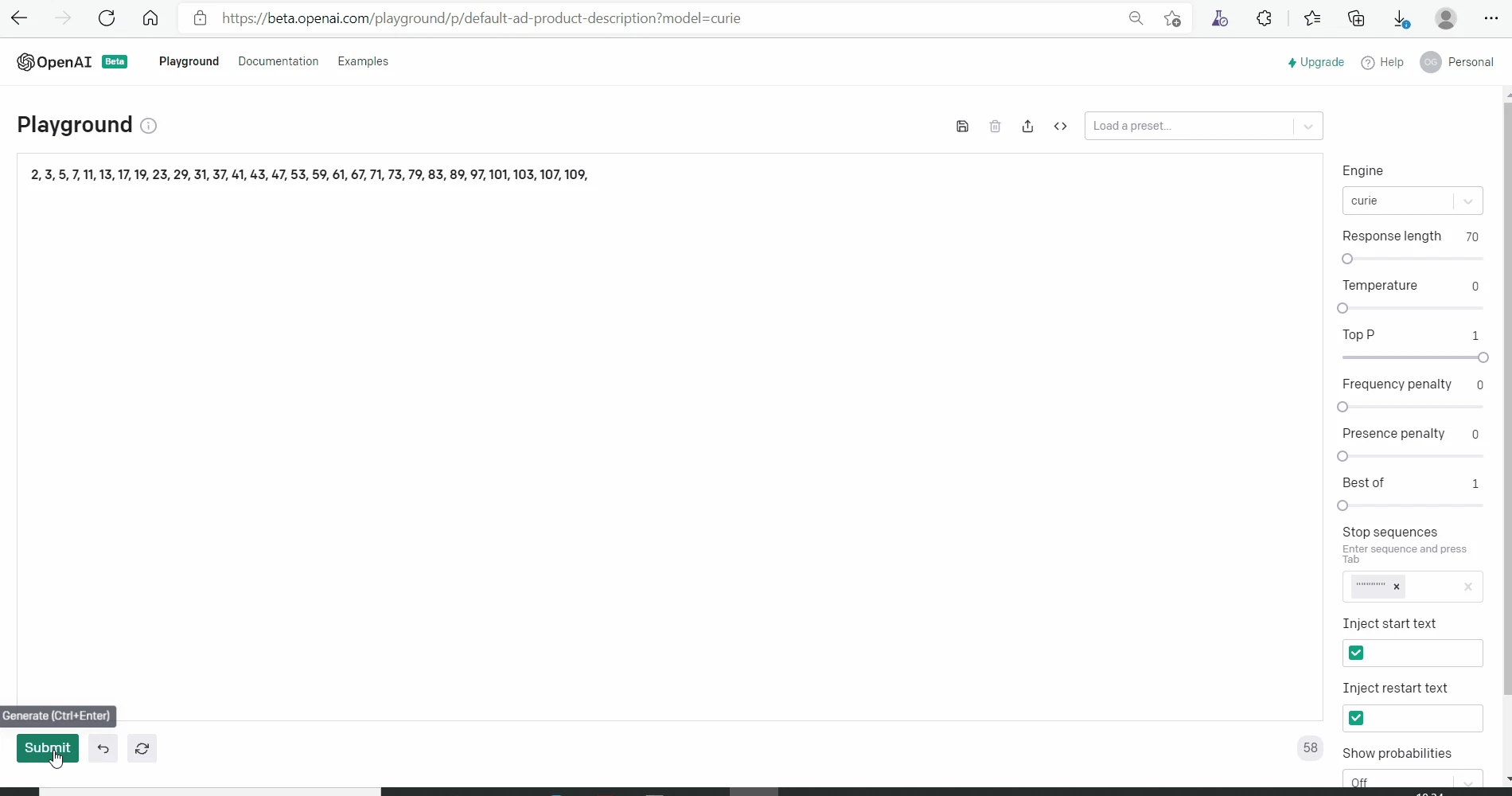Click the Response length slider handle
1512x796 pixels.
1347,259
